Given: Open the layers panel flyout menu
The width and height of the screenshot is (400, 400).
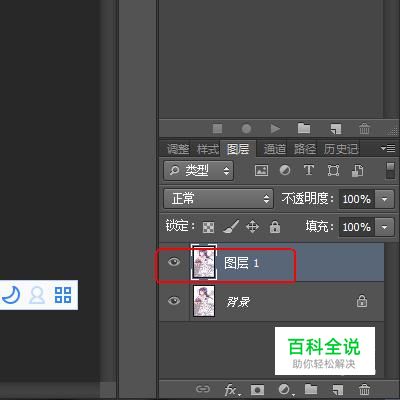Looking at the screenshot, I should click(x=388, y=148).
